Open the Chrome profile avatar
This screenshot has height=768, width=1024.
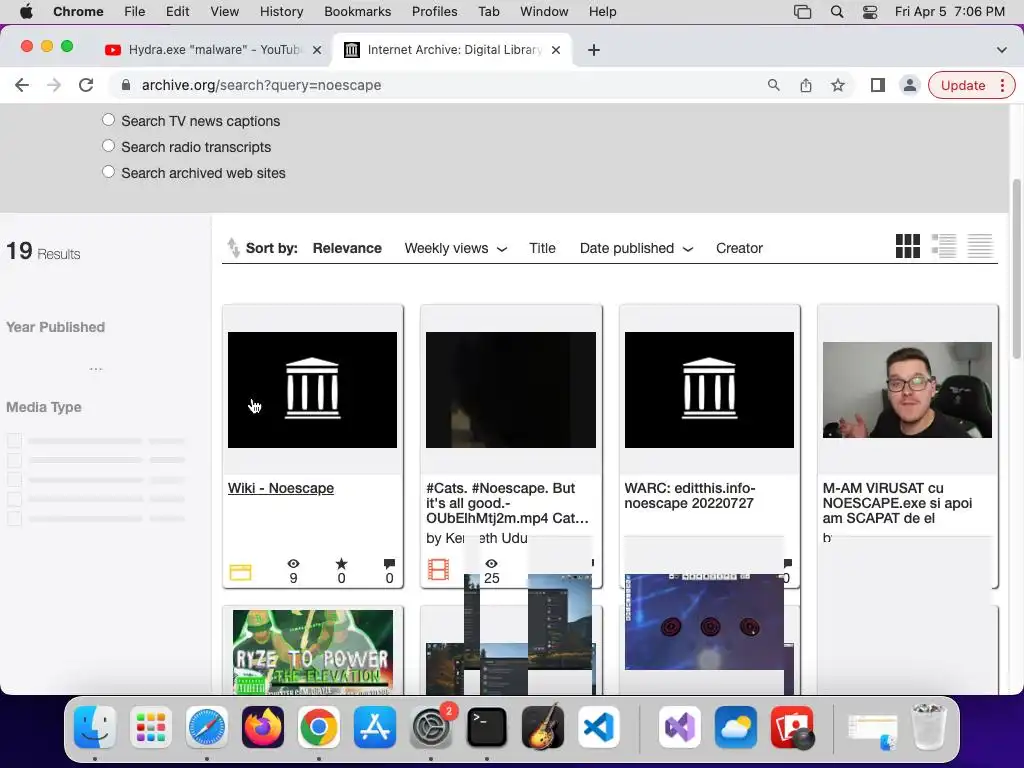(909, 85)
